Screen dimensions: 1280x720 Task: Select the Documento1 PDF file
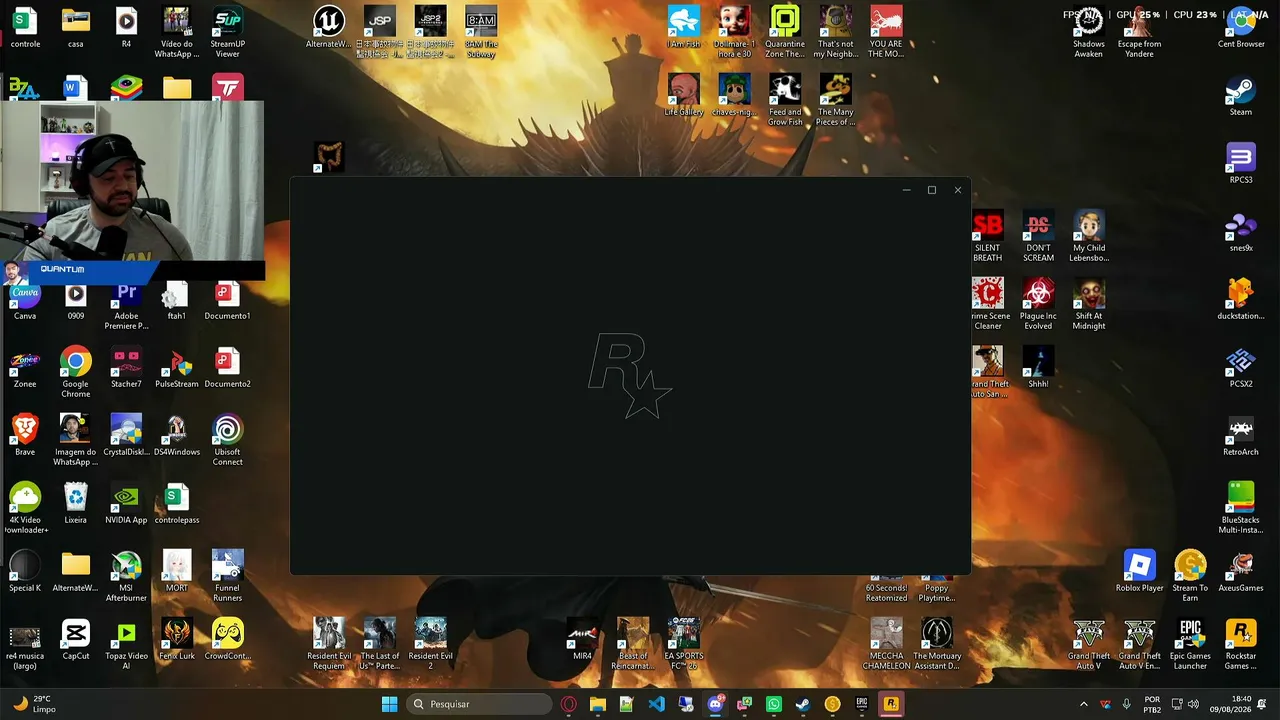tap(228, 300)
